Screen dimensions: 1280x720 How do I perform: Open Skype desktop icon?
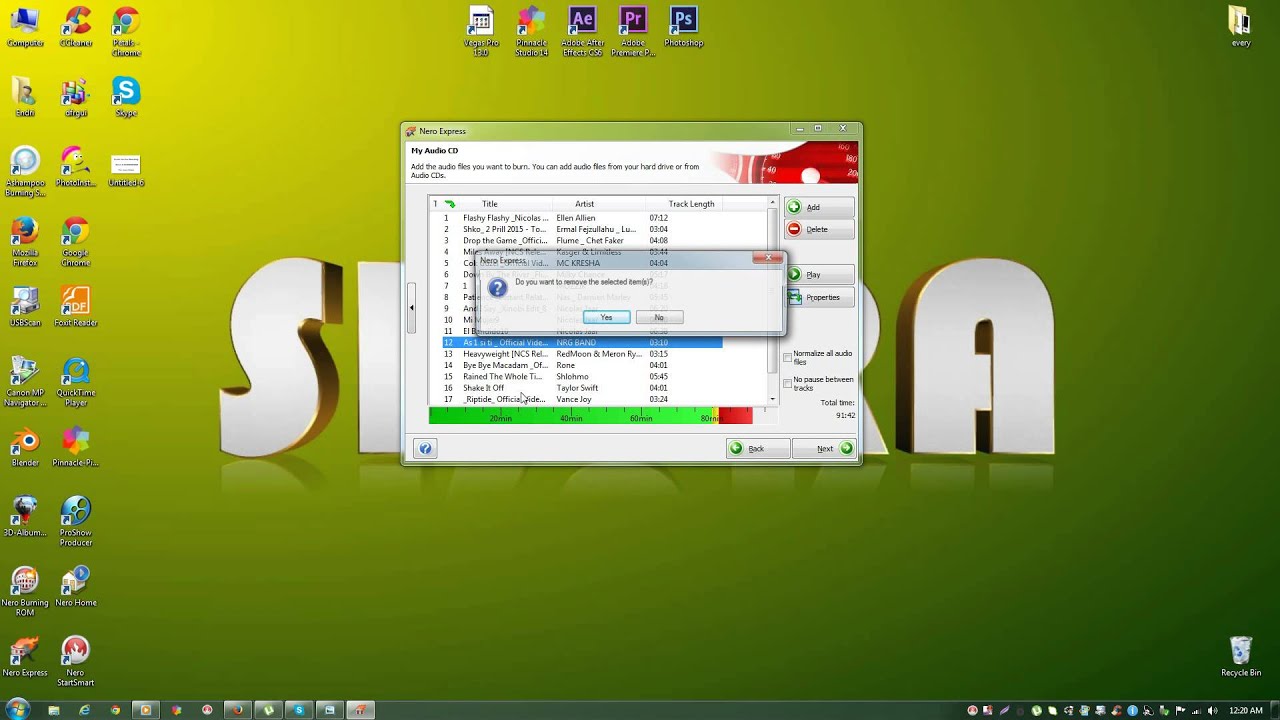pos(125,97)
